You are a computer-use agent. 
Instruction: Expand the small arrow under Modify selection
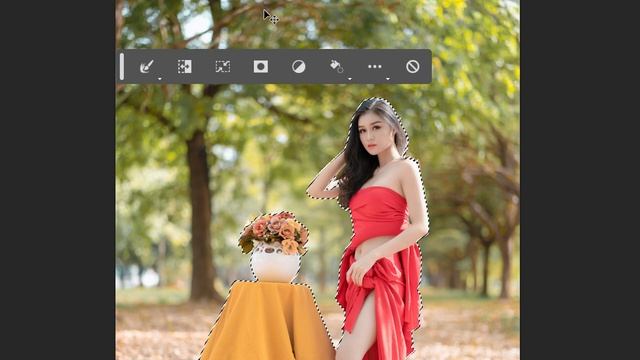[160, 79]
